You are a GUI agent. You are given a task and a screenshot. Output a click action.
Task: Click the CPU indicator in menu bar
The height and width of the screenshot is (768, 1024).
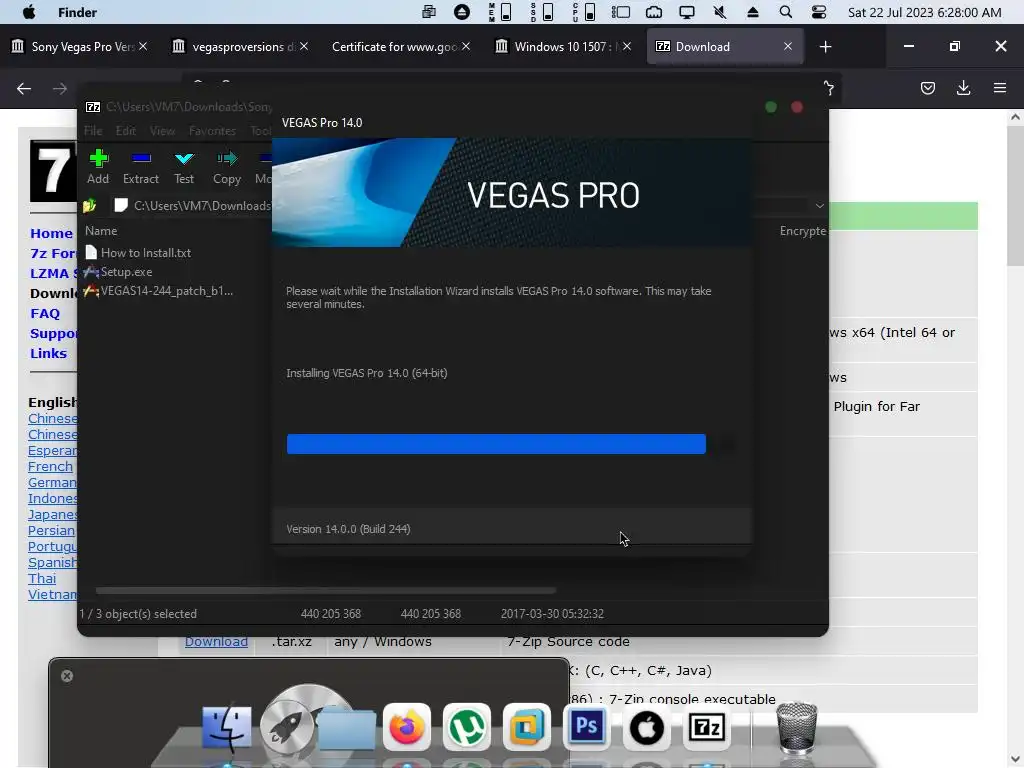tap(583, 12)
